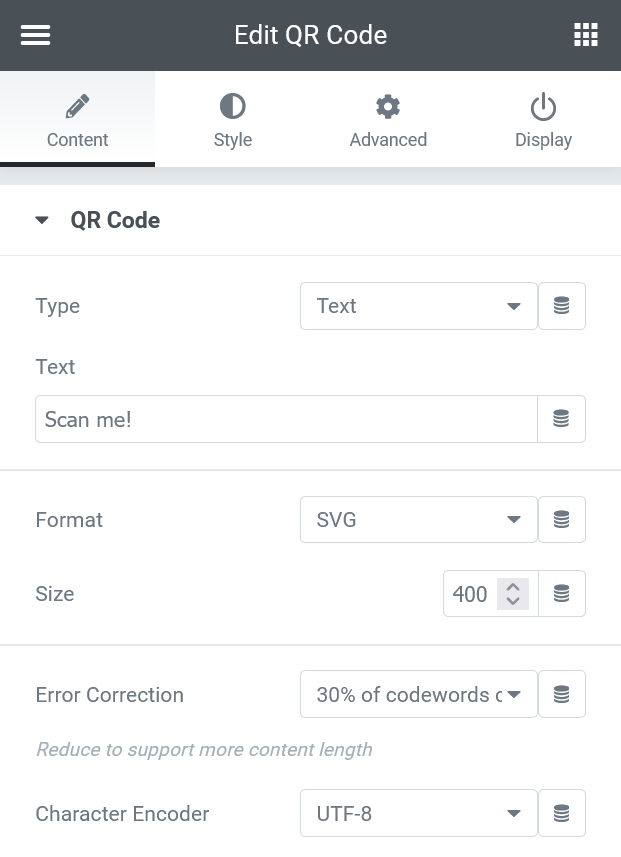This screenshot has width=621, height=857.
Task: Increase Size with the up stepper arrow
Action: pyautogui.click(x=513, y=587)
